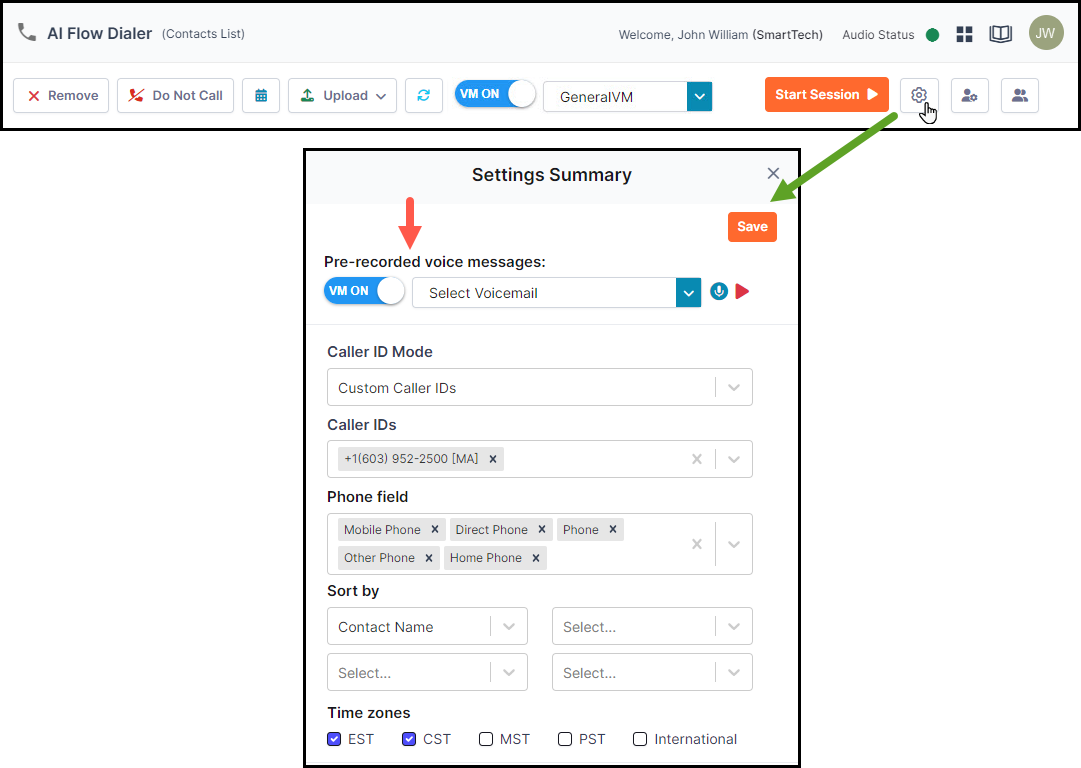
Task: Check the International time zone checkbox
Action: (x=640, y=739)
